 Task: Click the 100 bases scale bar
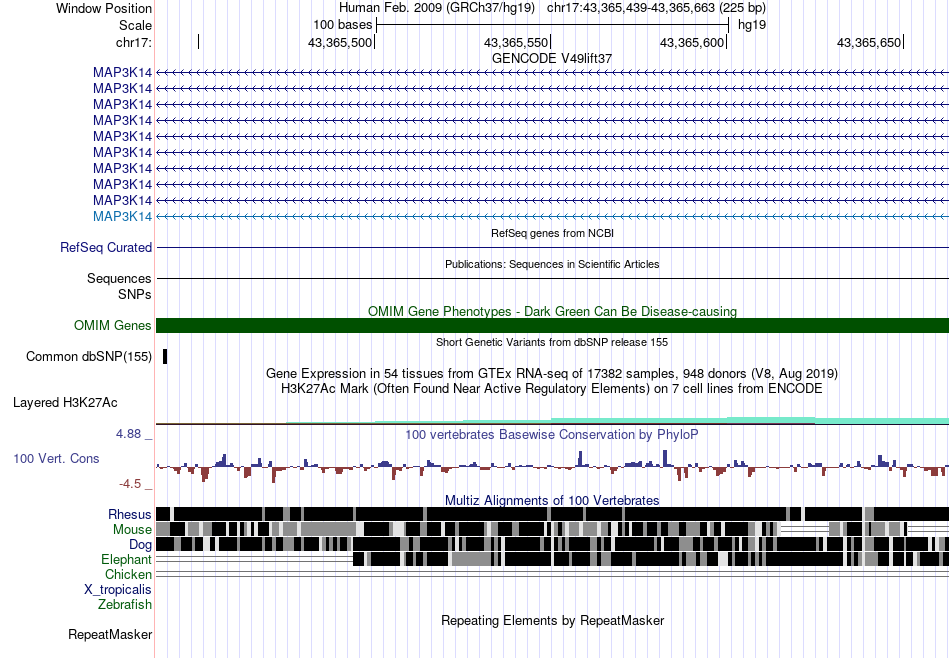552,25
